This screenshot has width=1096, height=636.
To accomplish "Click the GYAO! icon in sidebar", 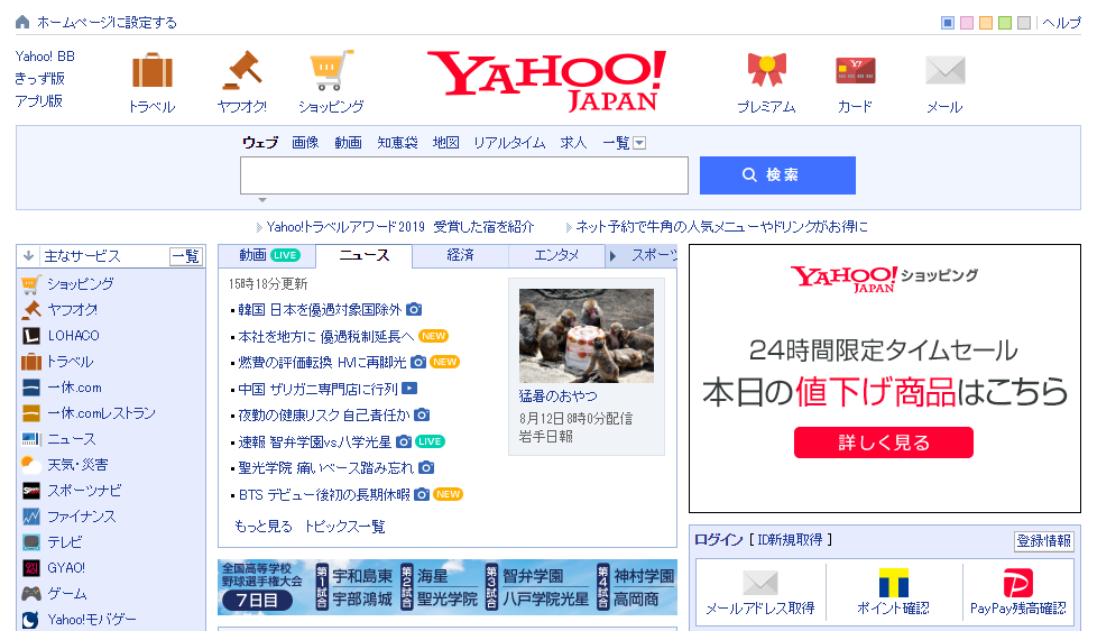I will 31,568.
